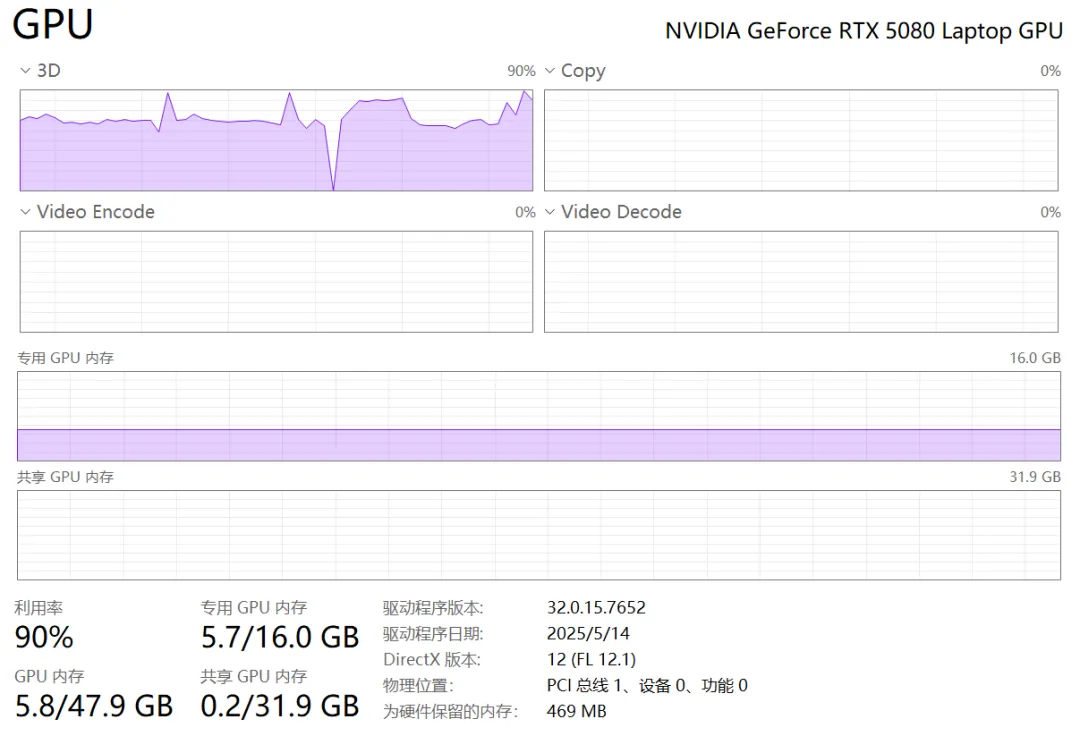Click the shared GPU memory (共享 GPU 内存) graph

pyautogui.click(x=538, y=535)
